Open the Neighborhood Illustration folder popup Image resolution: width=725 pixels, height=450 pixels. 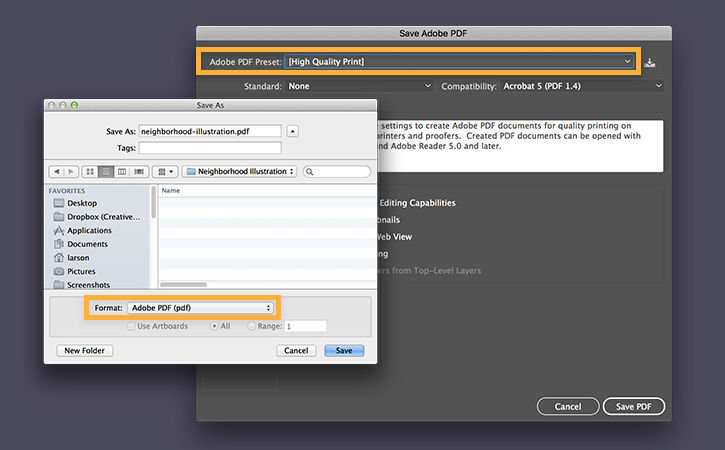[239, 172]
